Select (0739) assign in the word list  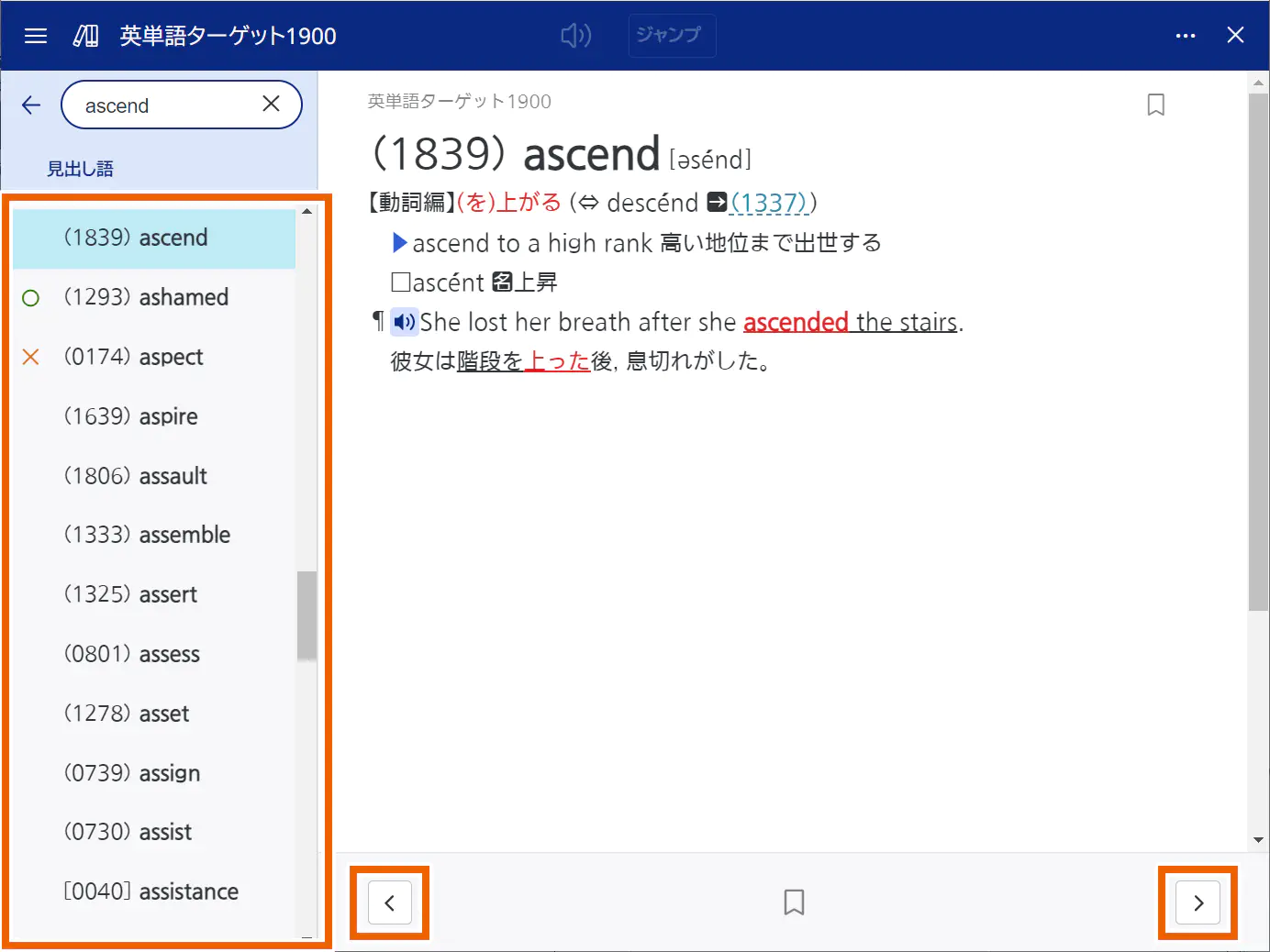pyautogui.click(x=154, y=773)
